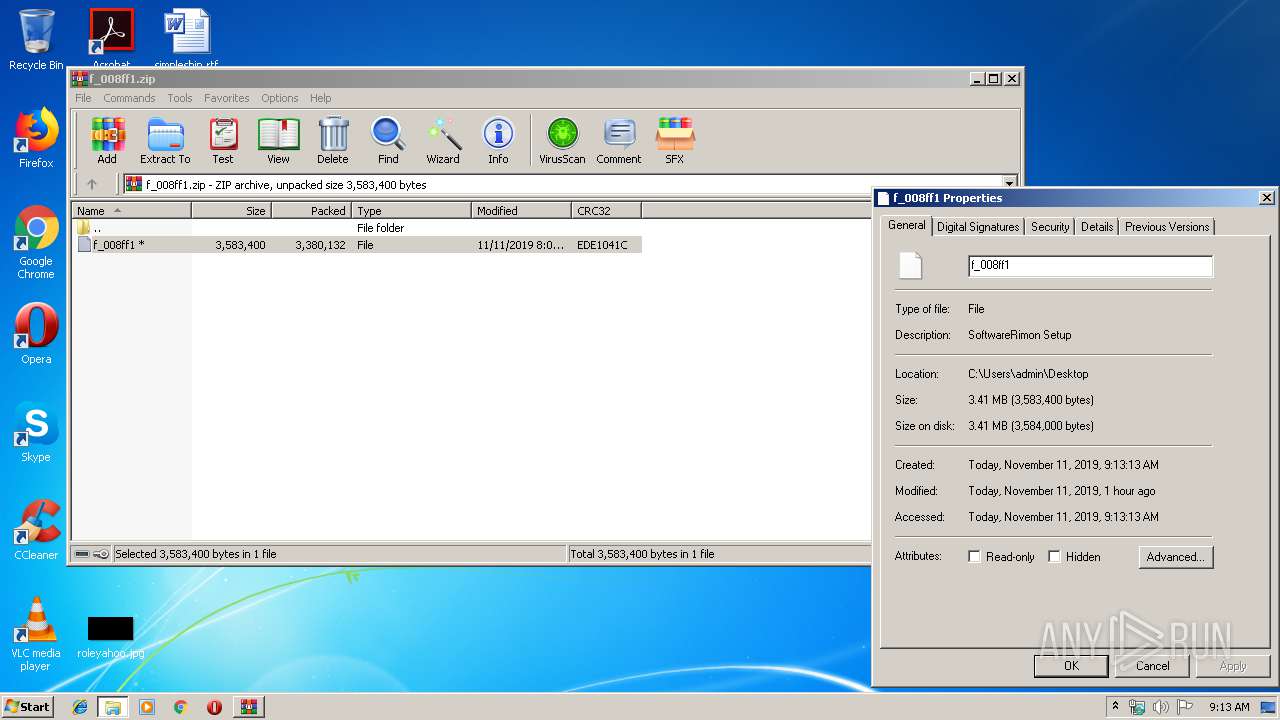Image resolution: width=1280 pixels, height=720 pixels.
Task: Open the Wizard tool
Action: pos(443,140)
